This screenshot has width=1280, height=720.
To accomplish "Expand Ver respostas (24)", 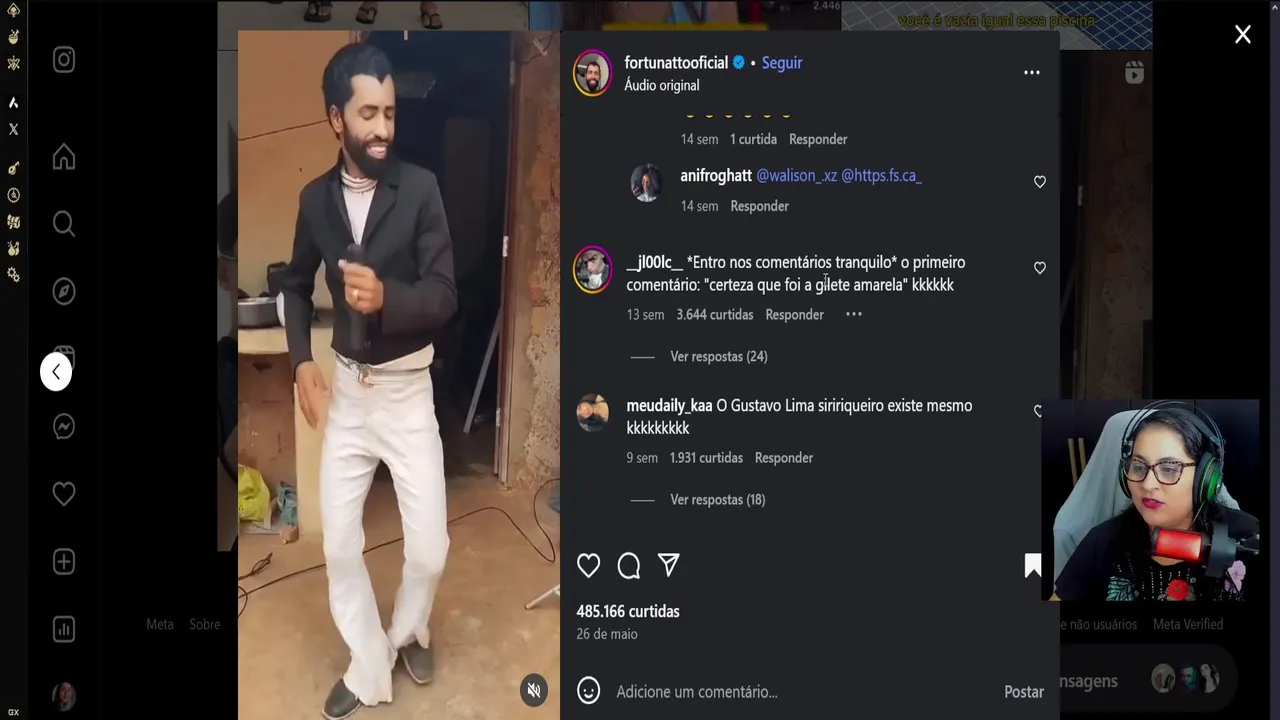I will pyautogui.click(x=719, y=357).
